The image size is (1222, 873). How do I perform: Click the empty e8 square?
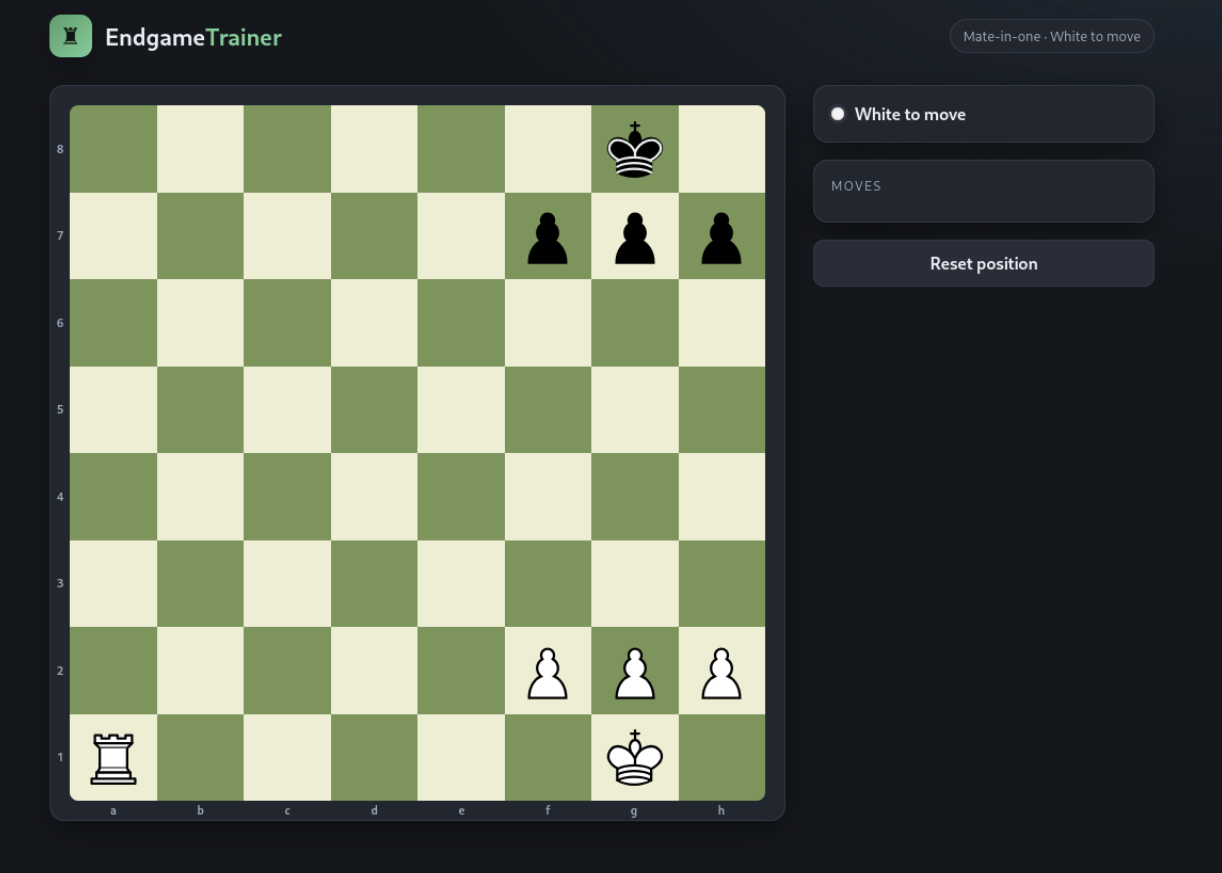click(x=461, y=149)
